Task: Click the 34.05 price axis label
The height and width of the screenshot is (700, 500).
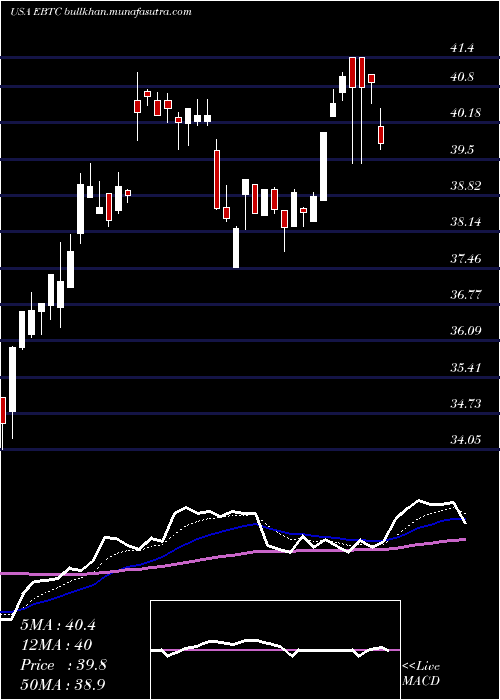Action: (x=466, y=440)
